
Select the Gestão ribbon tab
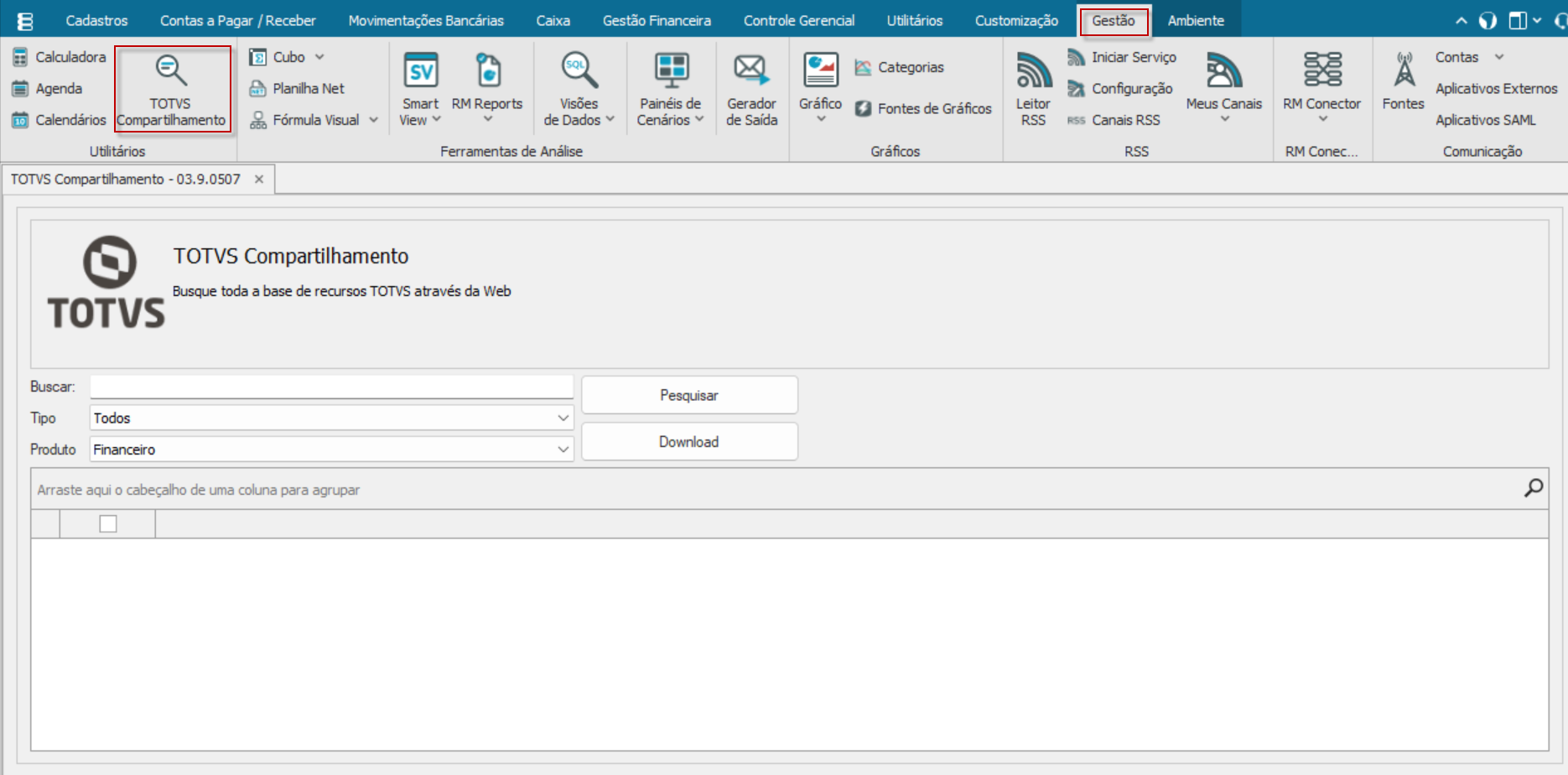(x=1114, y=21)
